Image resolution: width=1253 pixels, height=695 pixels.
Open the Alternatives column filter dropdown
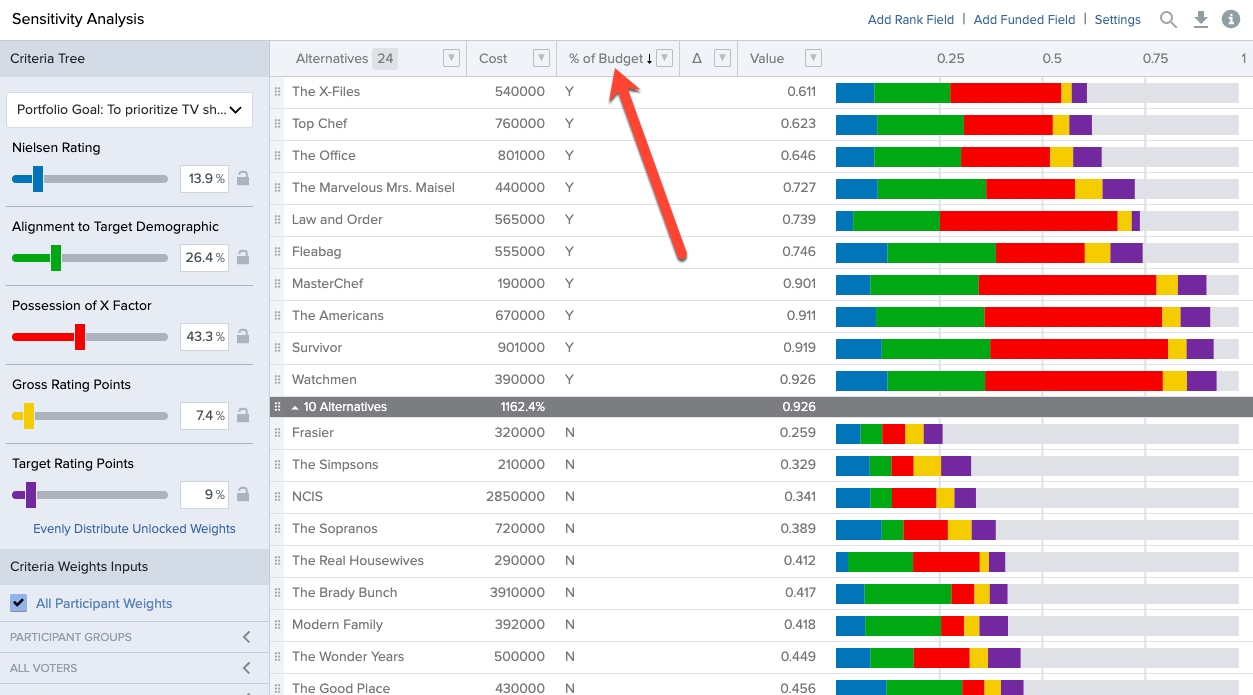click(x=451, y=58)
